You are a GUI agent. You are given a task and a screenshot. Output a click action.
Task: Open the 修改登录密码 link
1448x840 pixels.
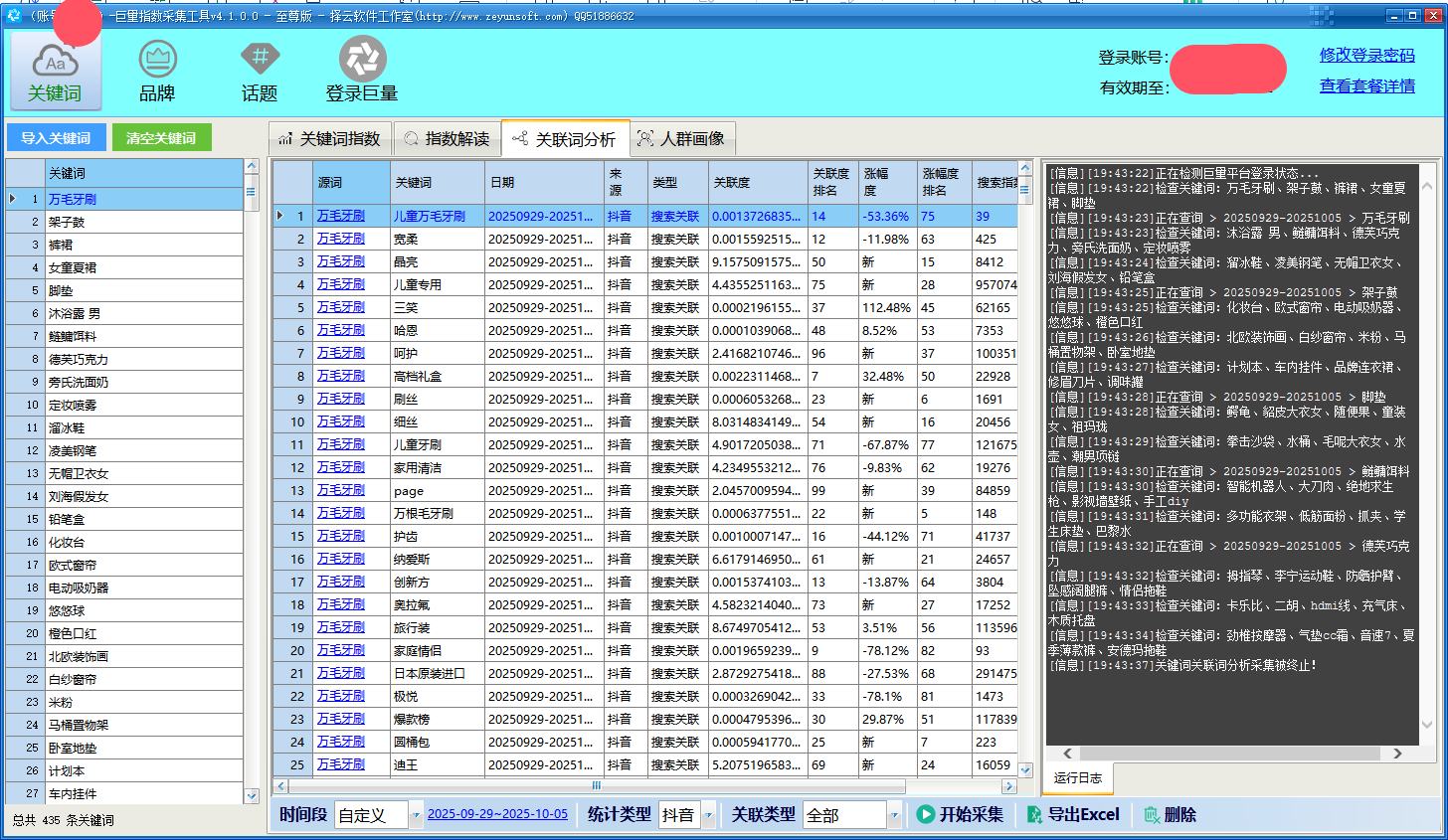(x=1367, y=56)
